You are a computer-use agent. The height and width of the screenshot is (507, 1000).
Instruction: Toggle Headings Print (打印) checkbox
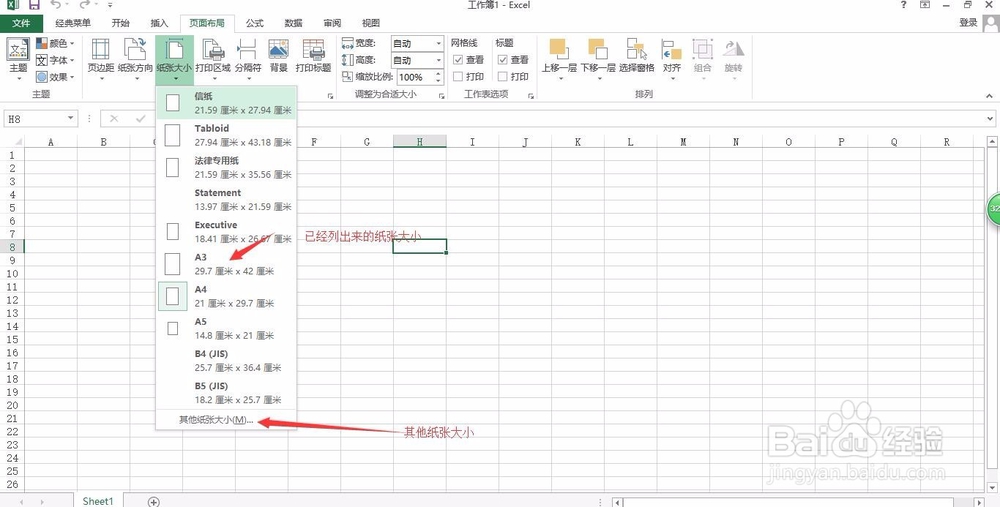click(503, 77)
